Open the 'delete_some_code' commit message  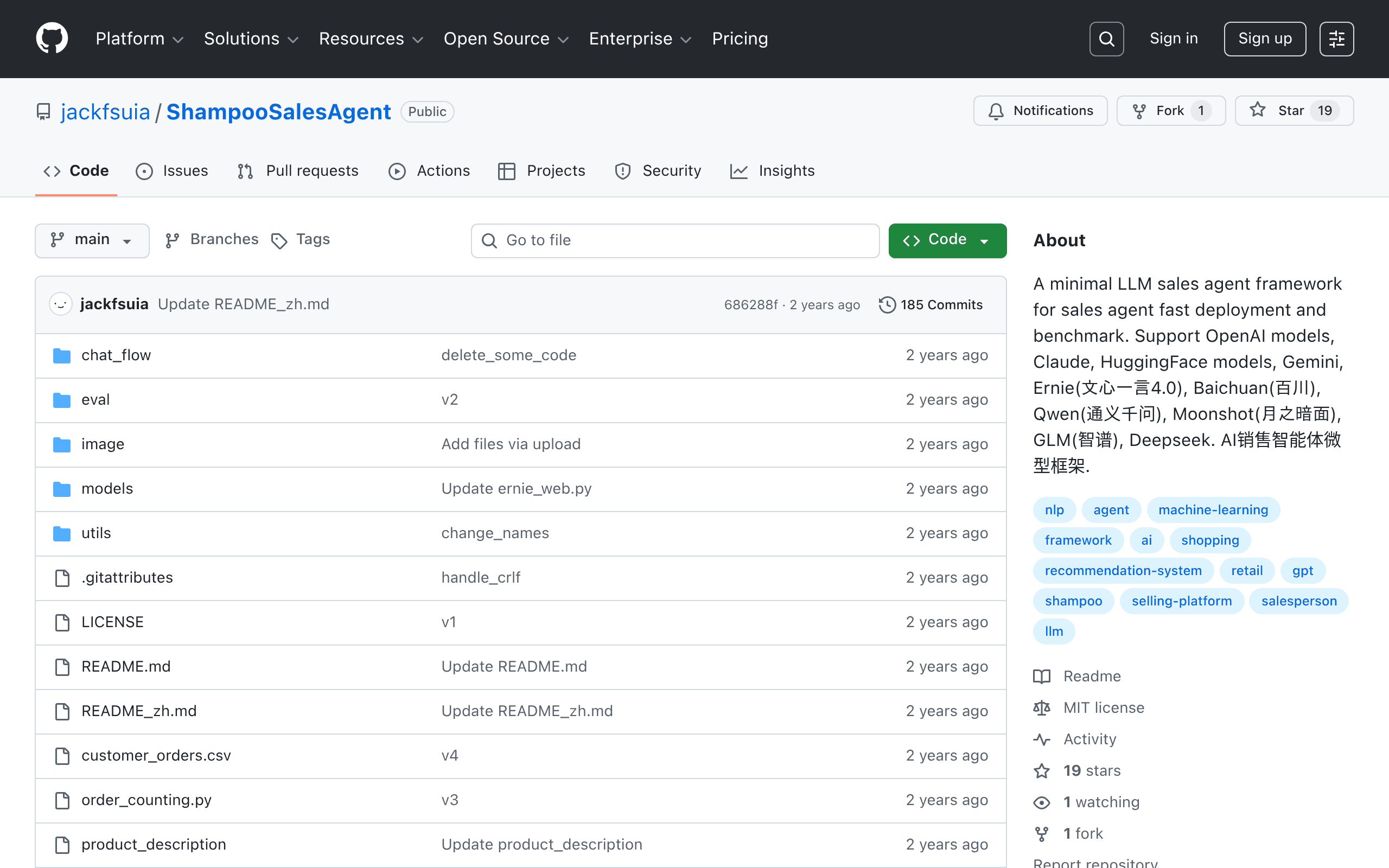click(508, 355)
